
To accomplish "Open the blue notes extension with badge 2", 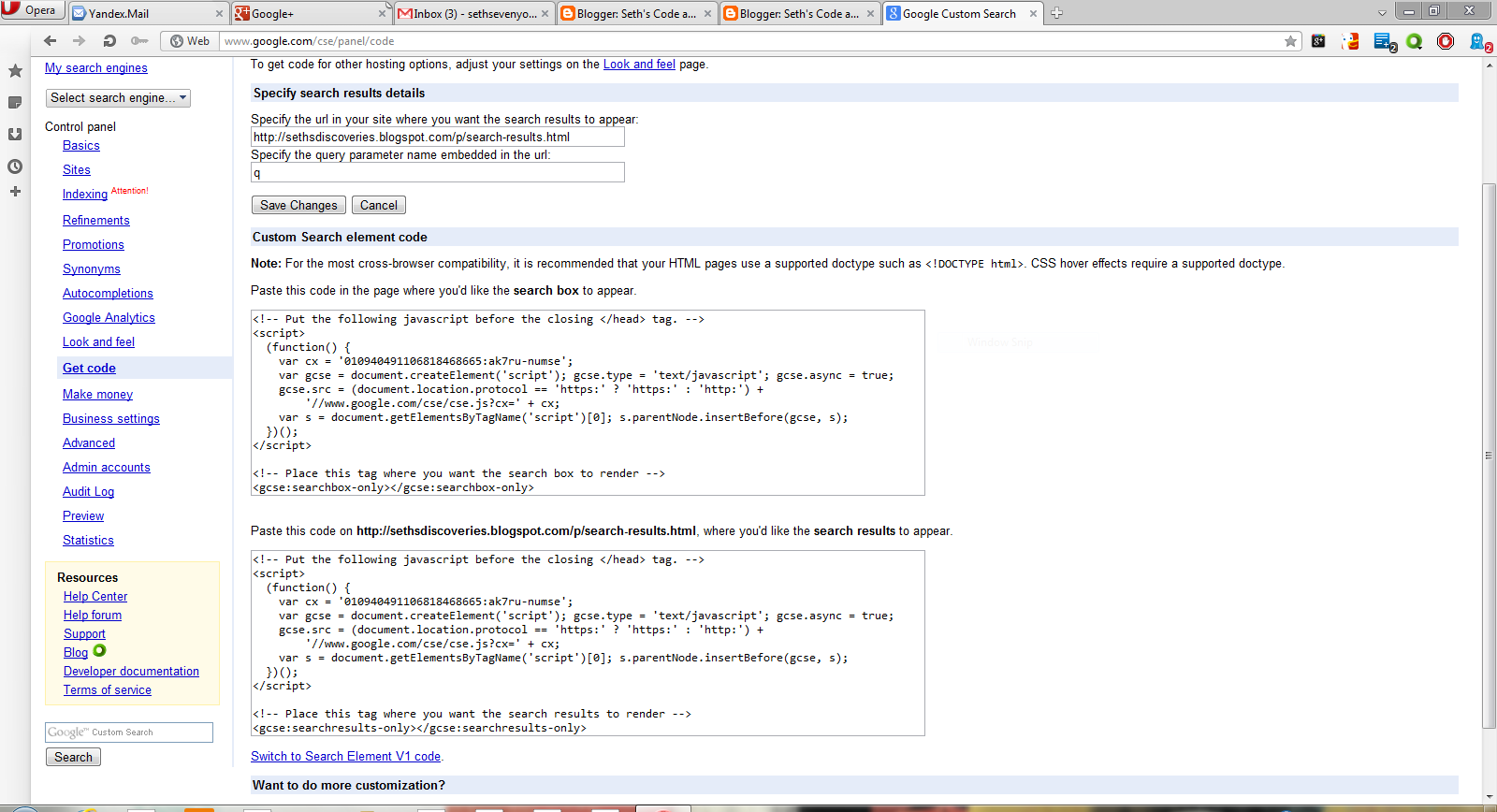I will (1384, 42).
